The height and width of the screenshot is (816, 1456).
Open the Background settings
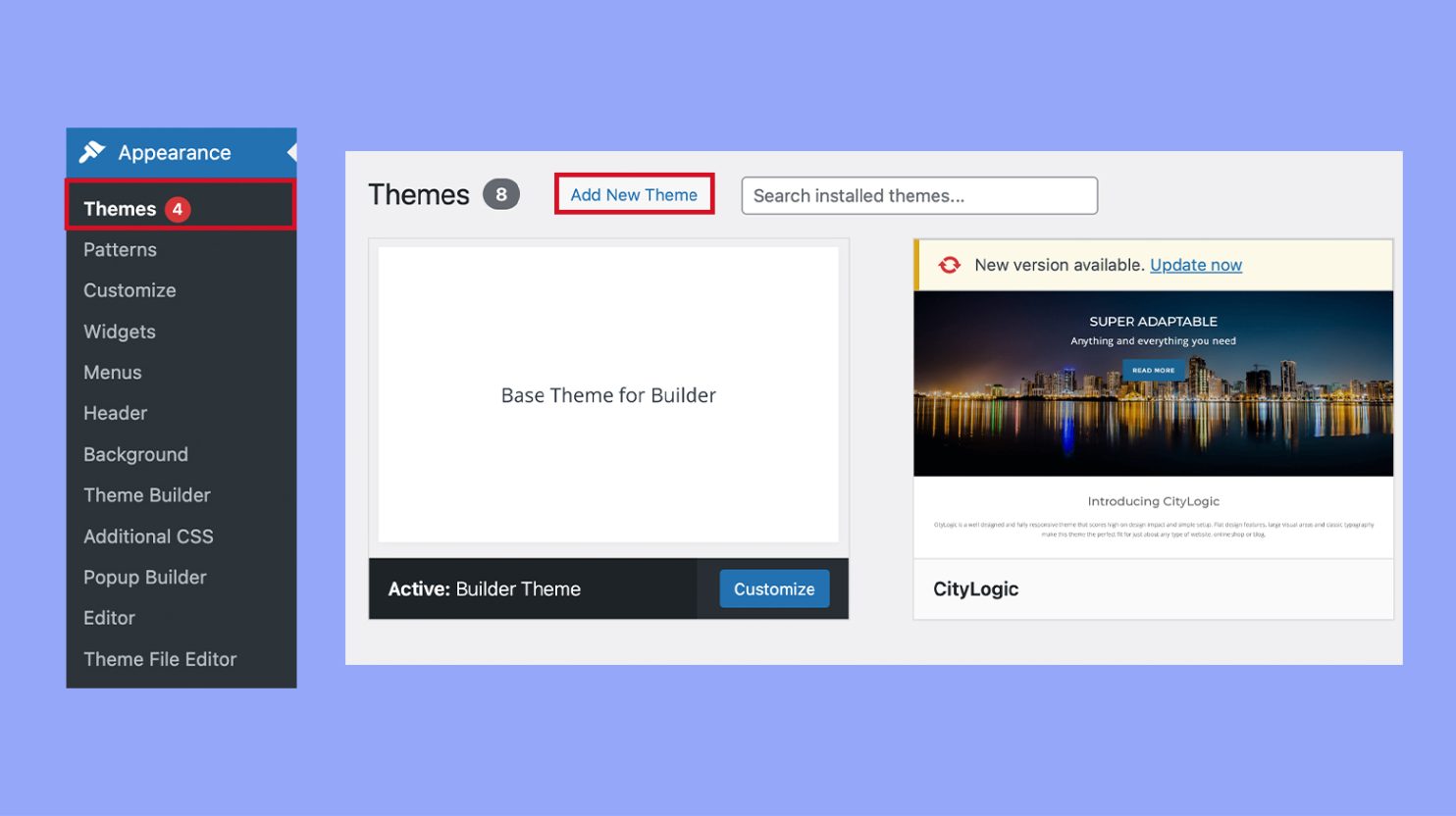click(135, 454)
